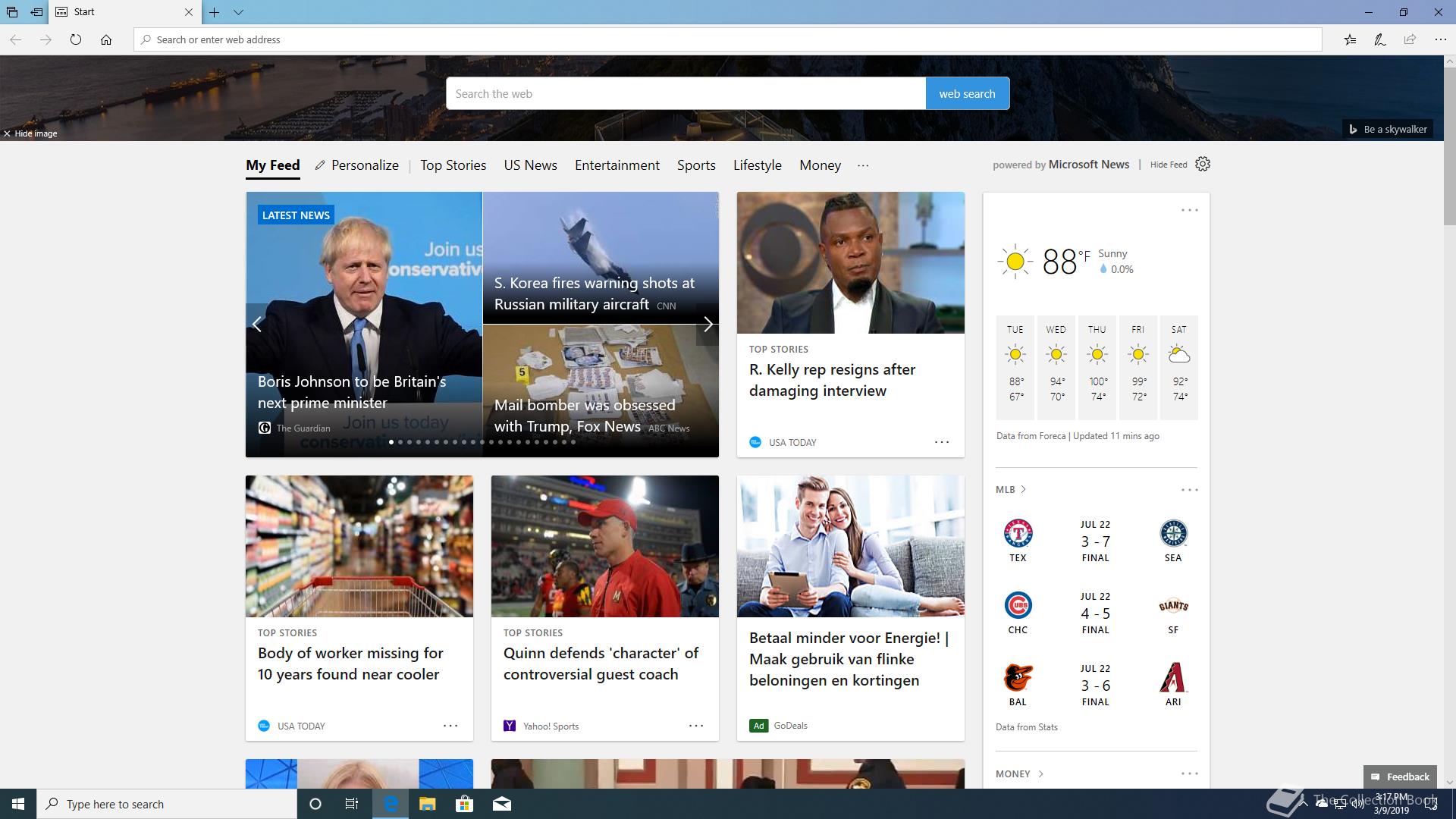Hide the background image

(x=30, y=133)
